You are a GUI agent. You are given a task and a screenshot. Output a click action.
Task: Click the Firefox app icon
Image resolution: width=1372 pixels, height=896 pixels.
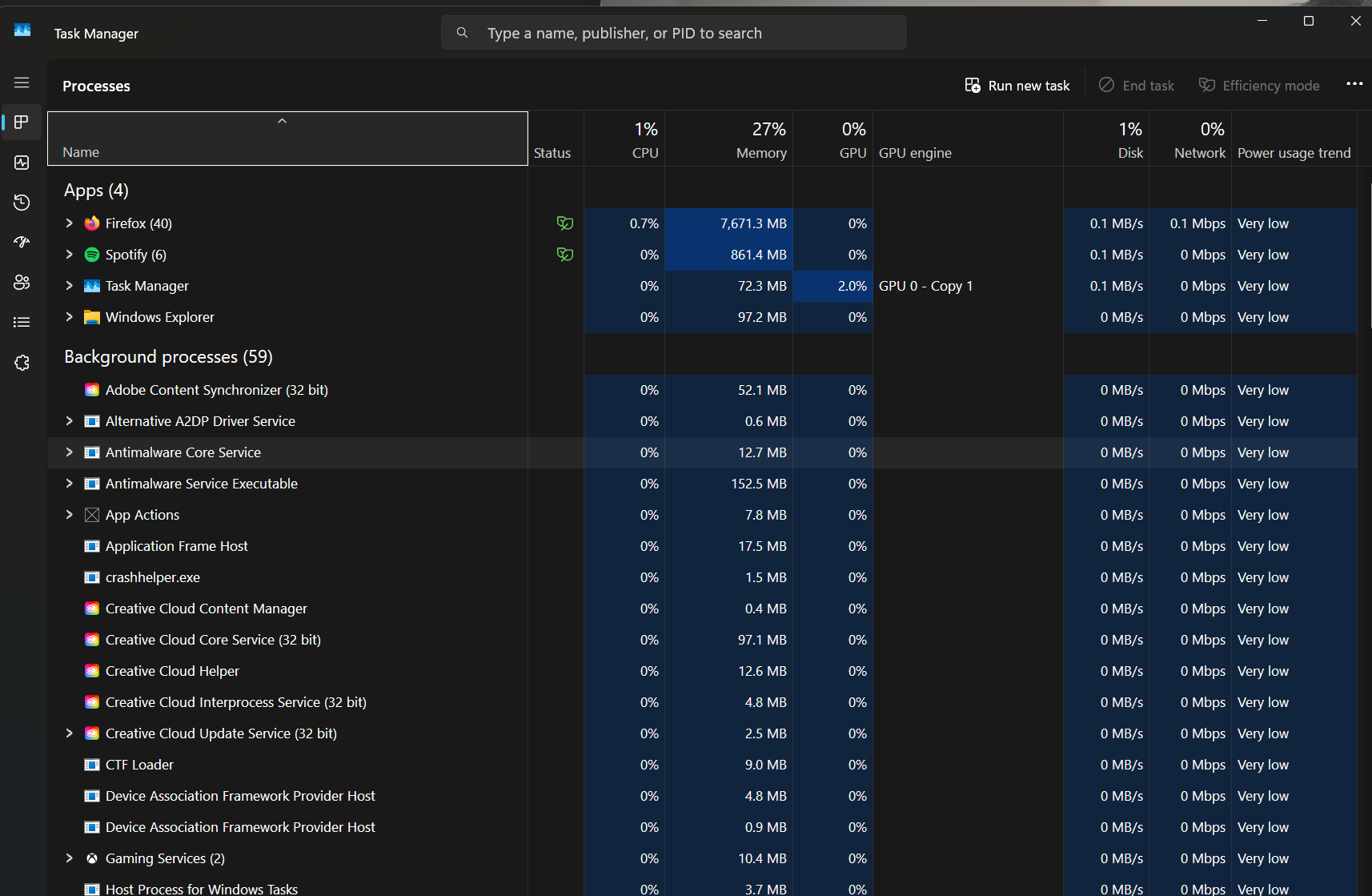92,223
